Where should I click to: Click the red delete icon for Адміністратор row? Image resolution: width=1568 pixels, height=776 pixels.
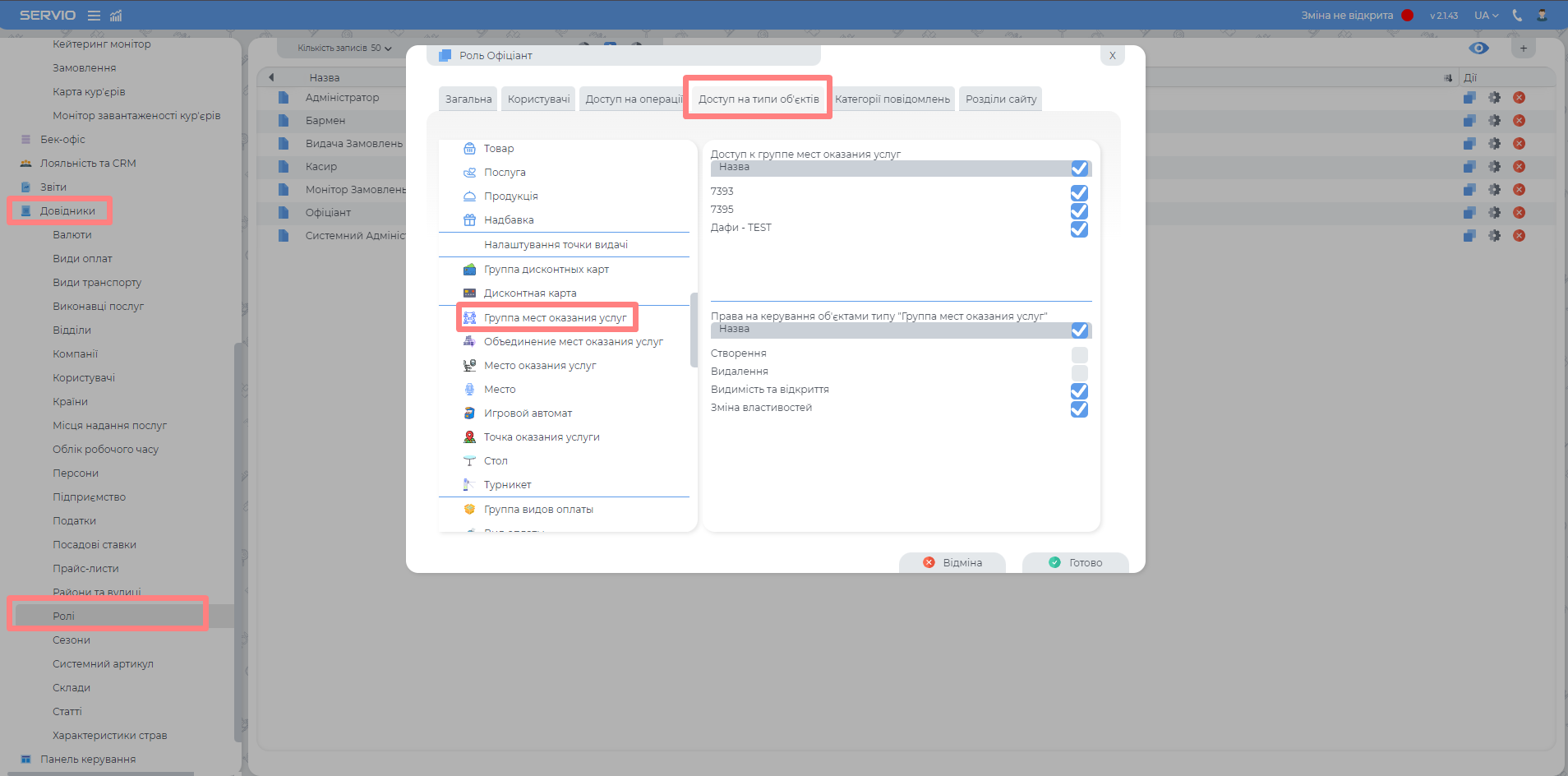click(x=1519, y=98)
